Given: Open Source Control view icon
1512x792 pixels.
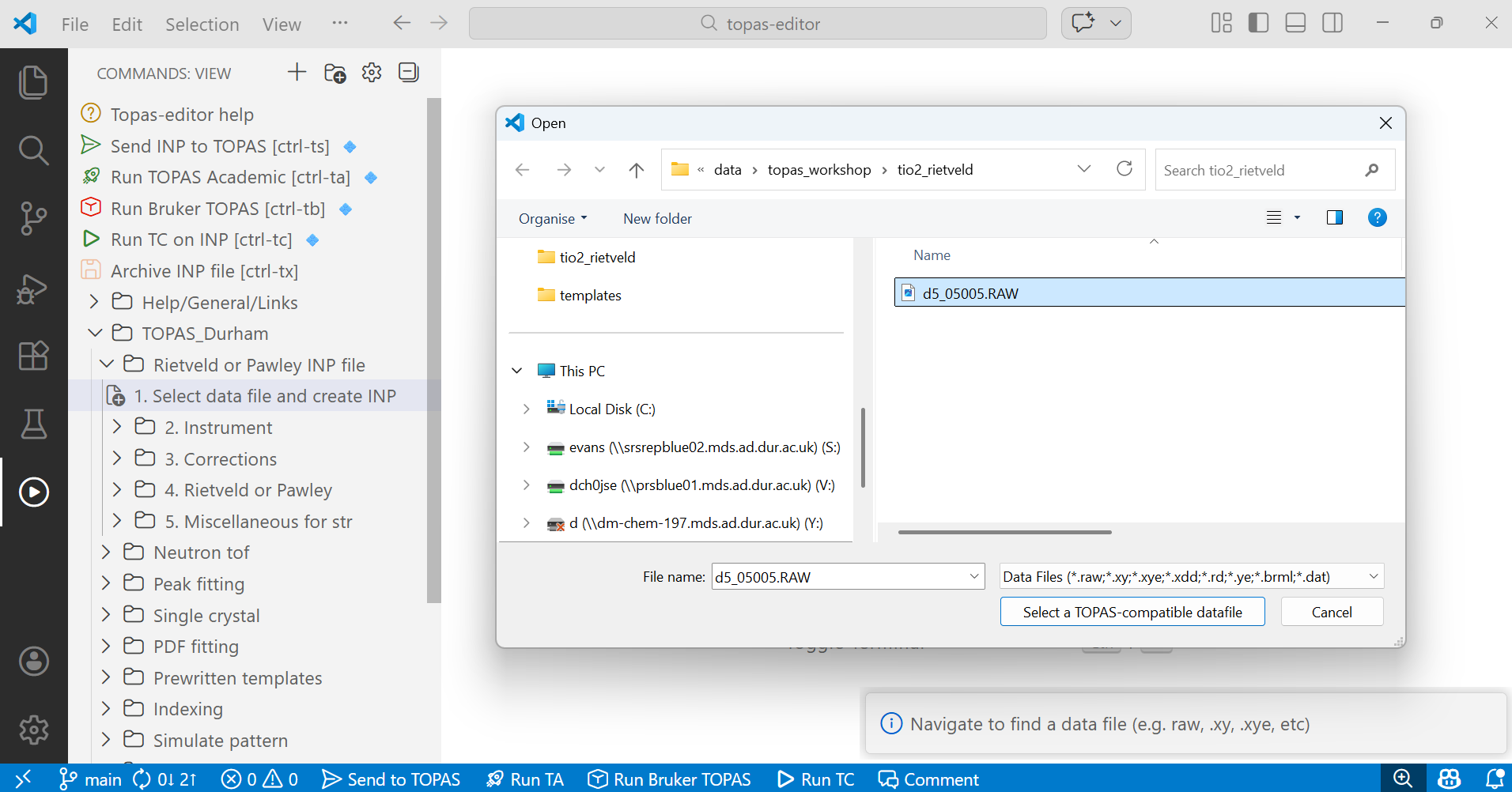Looking at the screenshot, I should tap(33, 218).
